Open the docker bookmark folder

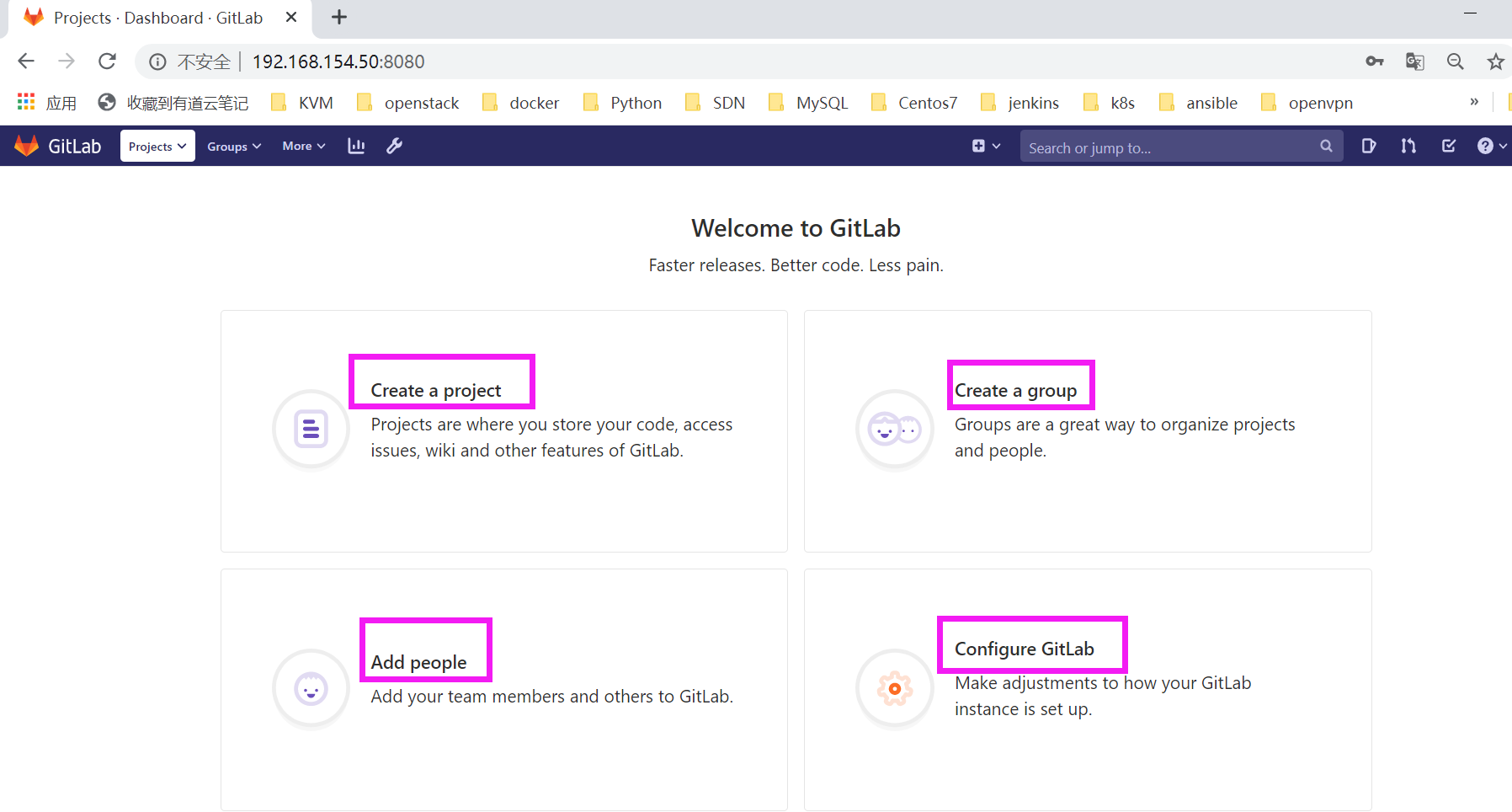[x=519, y=103]
